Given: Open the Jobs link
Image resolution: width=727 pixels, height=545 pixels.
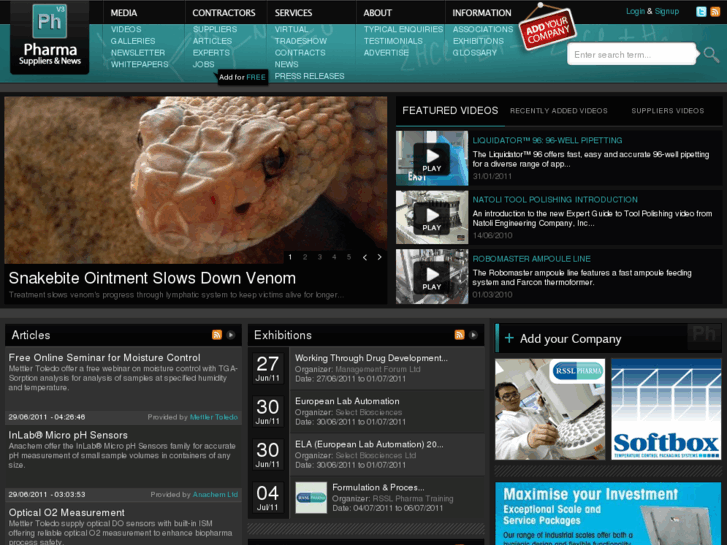Looking at the screenshot, I should pyautogui.click(x=204, y=64).
